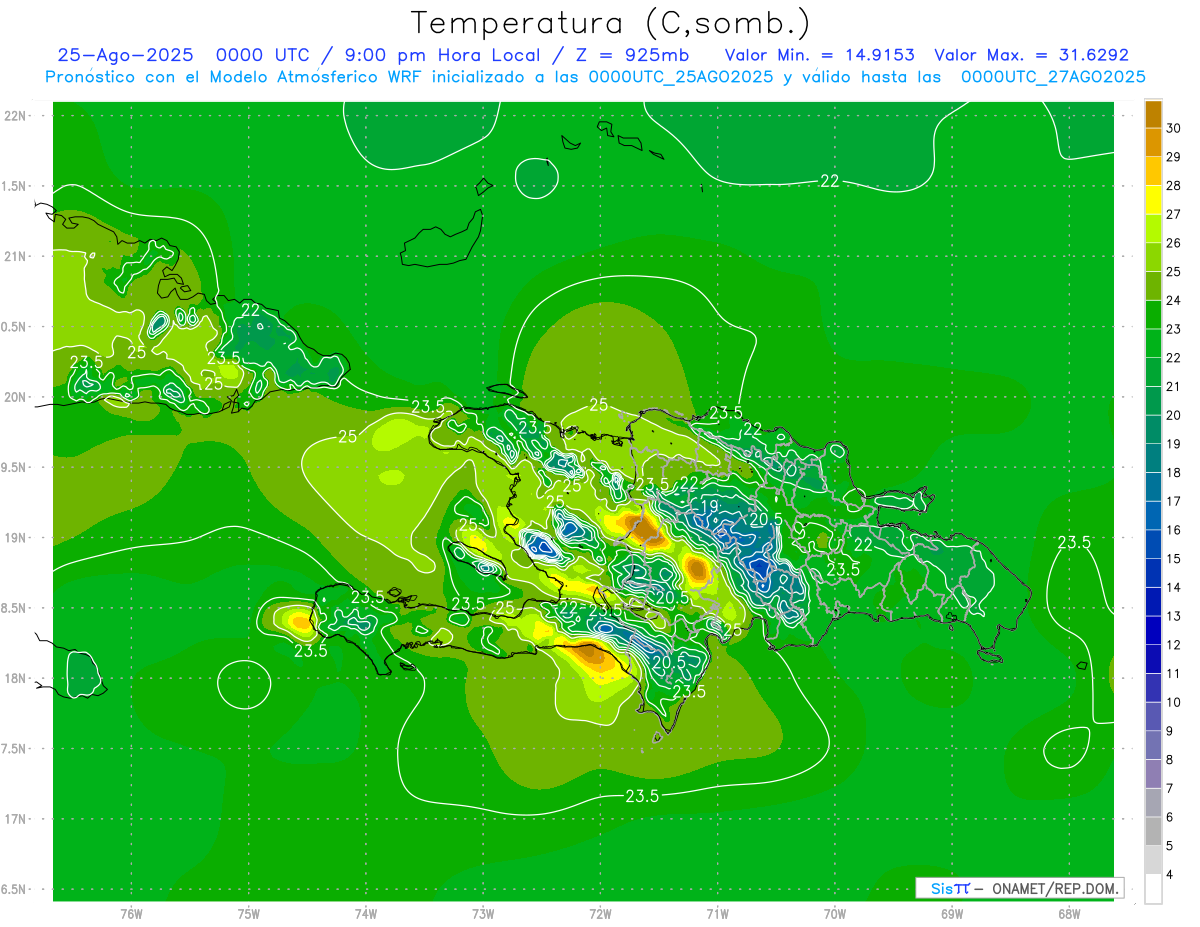Click the '76W' longitude axis label
The width and height of the screenshot is (1200, 927).
(131, 913)
